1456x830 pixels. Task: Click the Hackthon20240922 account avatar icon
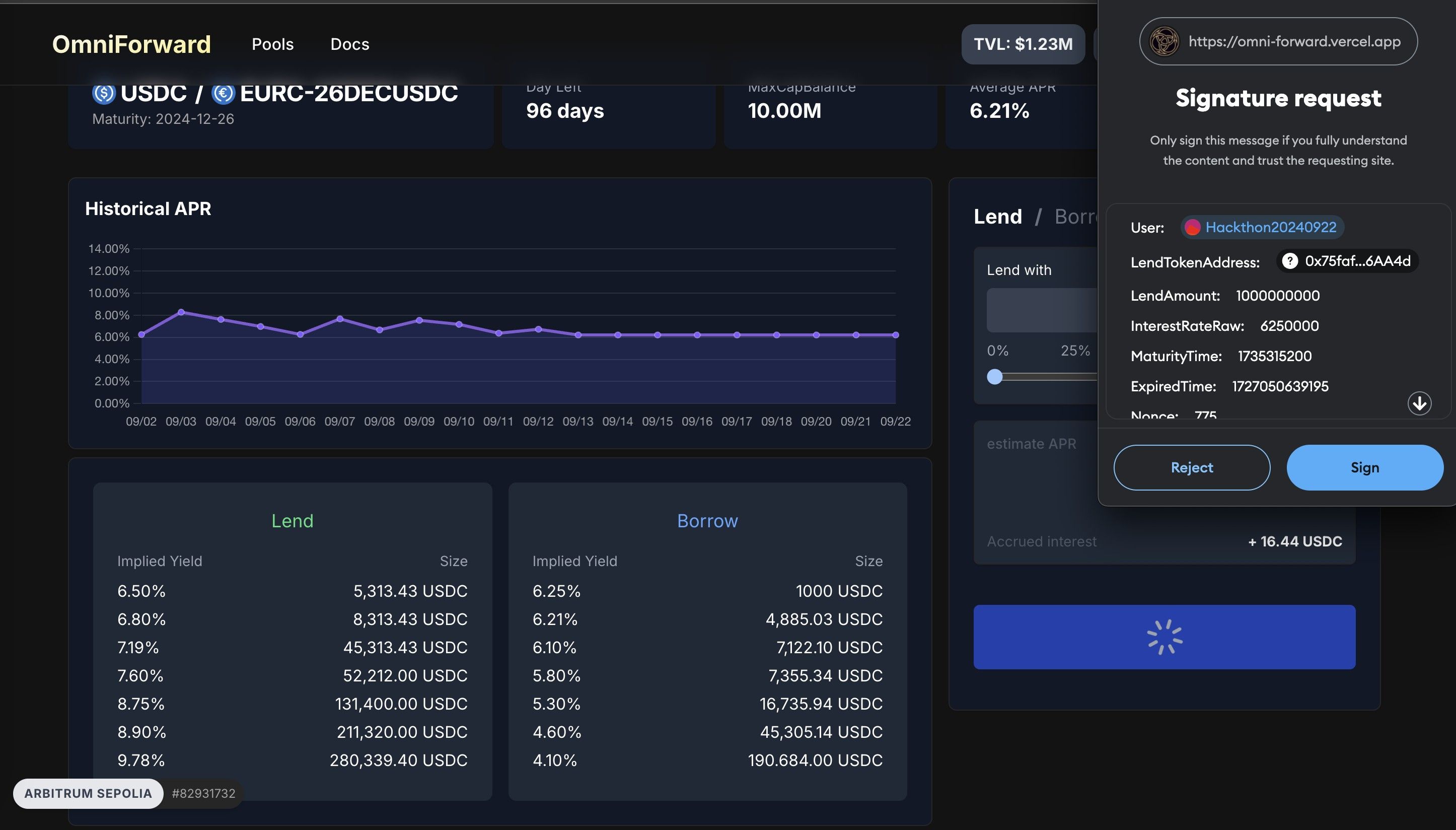1192,228
